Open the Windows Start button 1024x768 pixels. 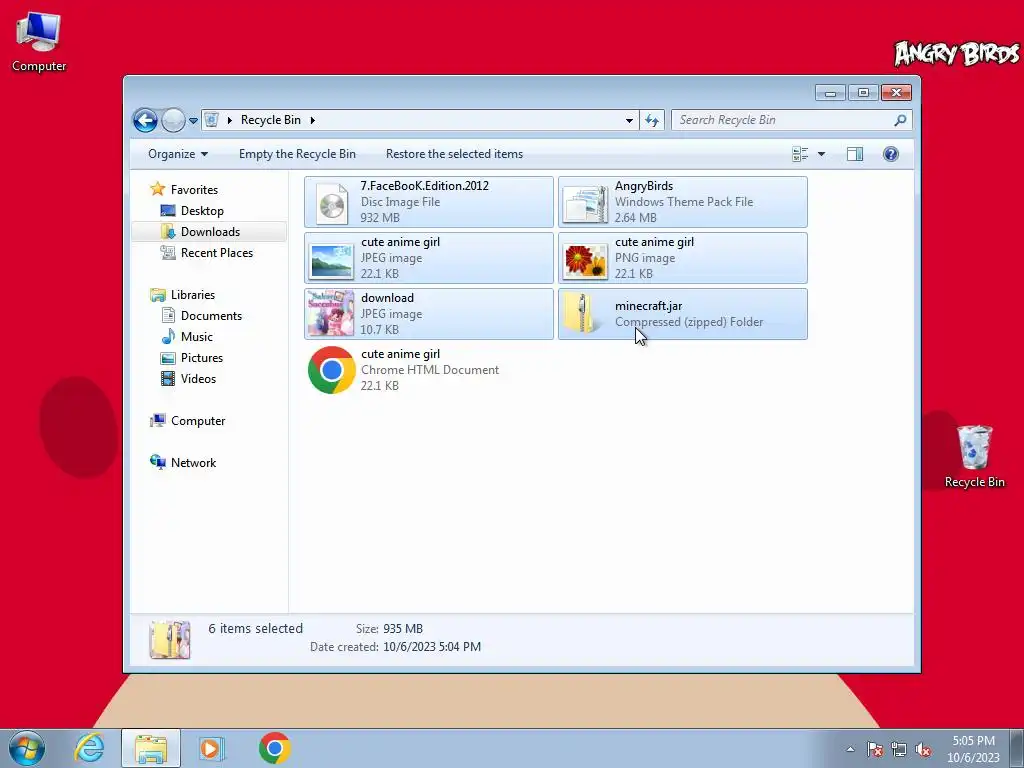pos(27,748)
